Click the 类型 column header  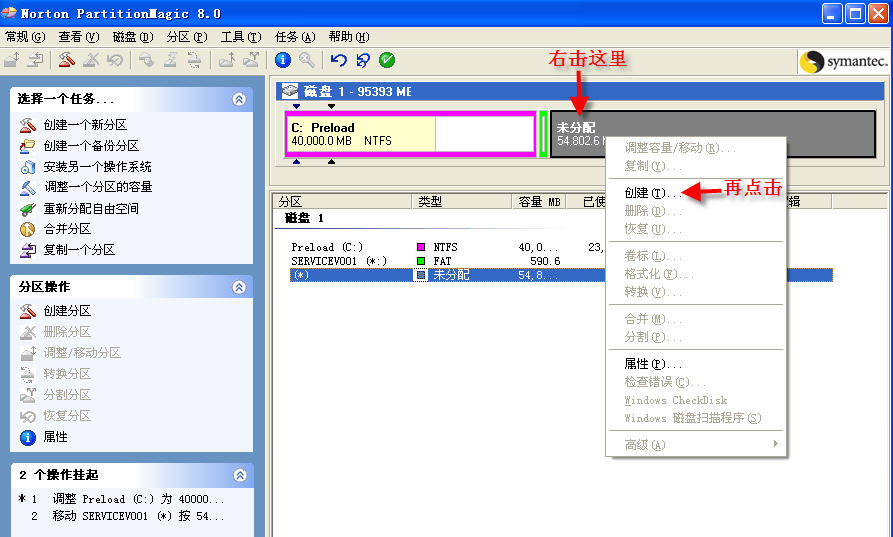(462, 202)
